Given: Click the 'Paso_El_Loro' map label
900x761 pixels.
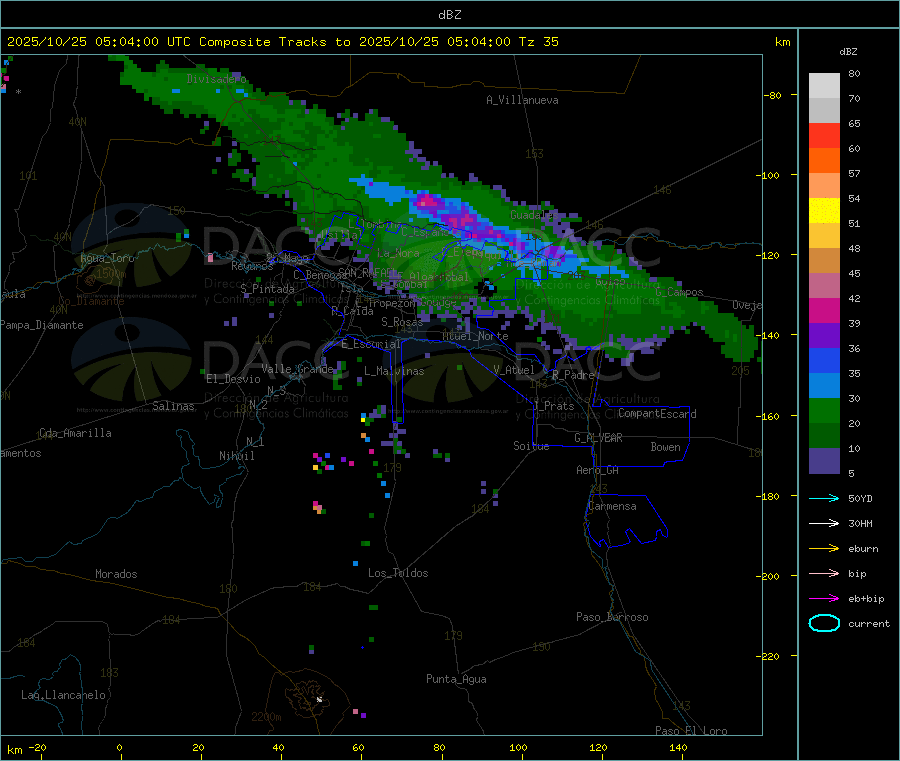Looking at the screenshot, I should coord(691,731).
